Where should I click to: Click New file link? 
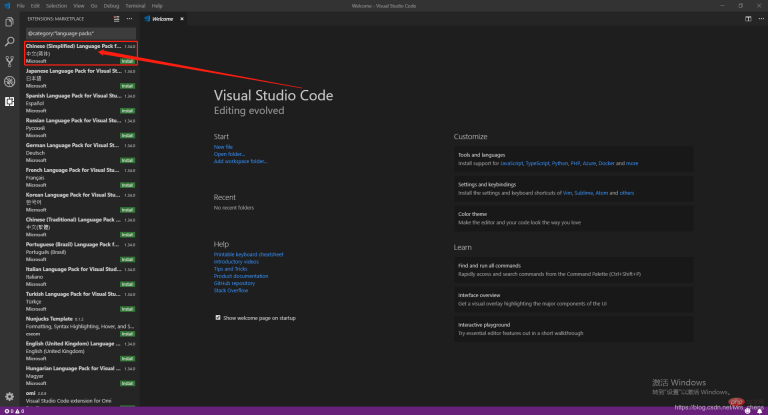click(x=223, y=147)
